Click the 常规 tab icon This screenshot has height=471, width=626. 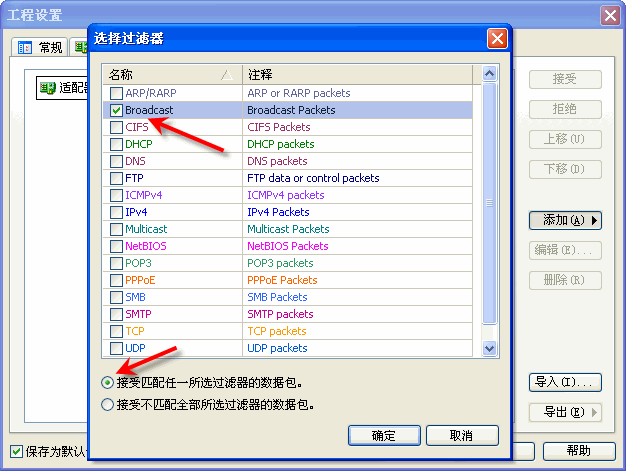coord(25,48)
